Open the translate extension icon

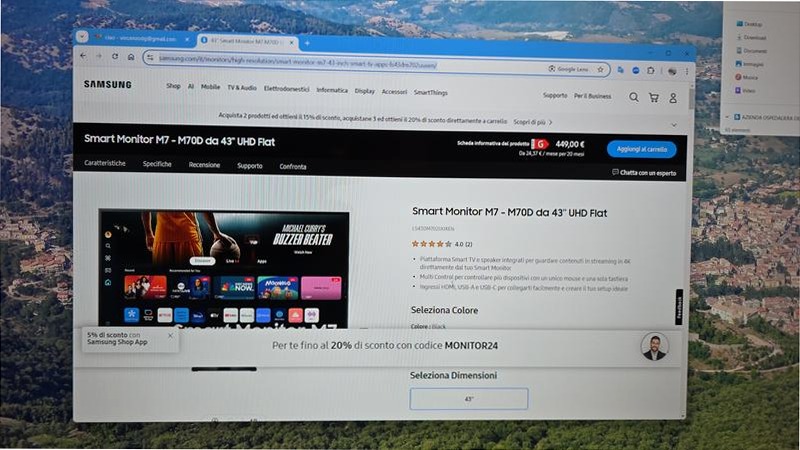[x=620, y=70]
